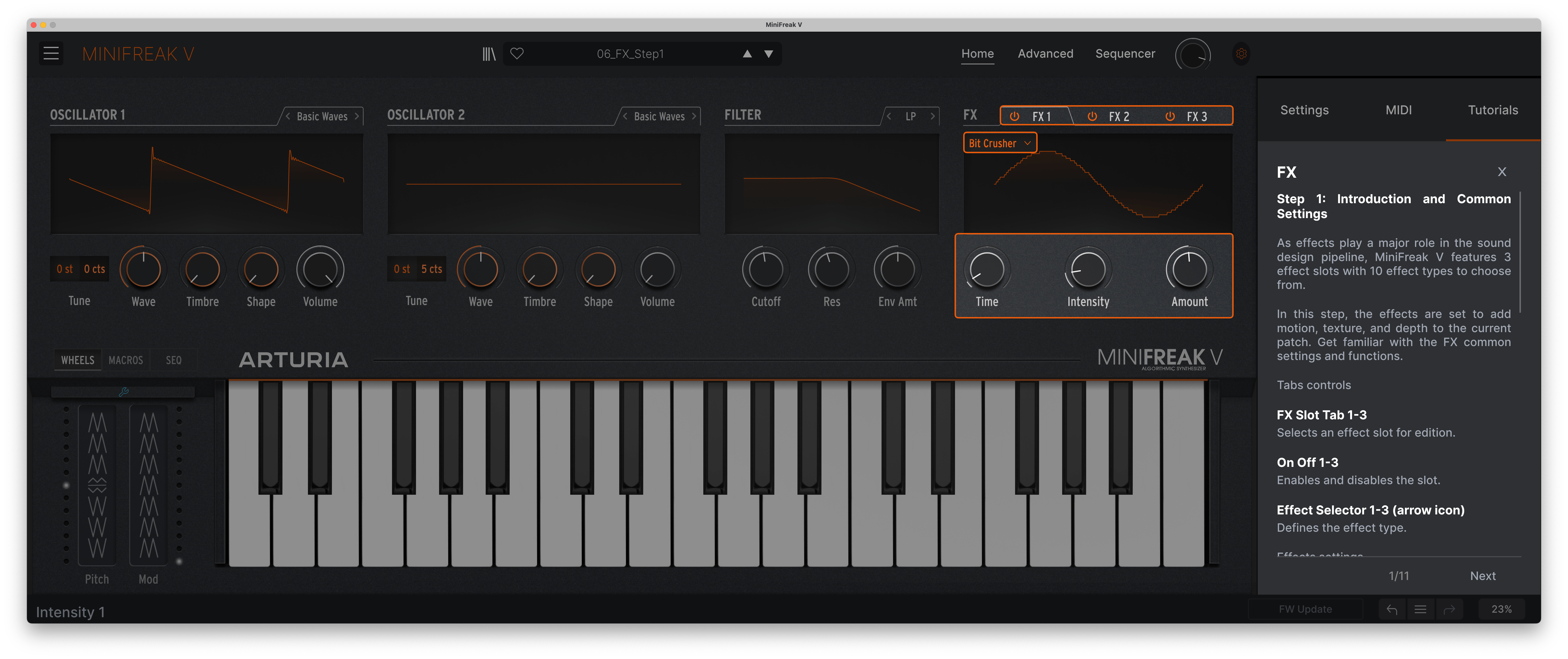The height and width of the screenshot is (659, 1568).
Task: Toggle FX 1 power button
Action: point(1014,116)
